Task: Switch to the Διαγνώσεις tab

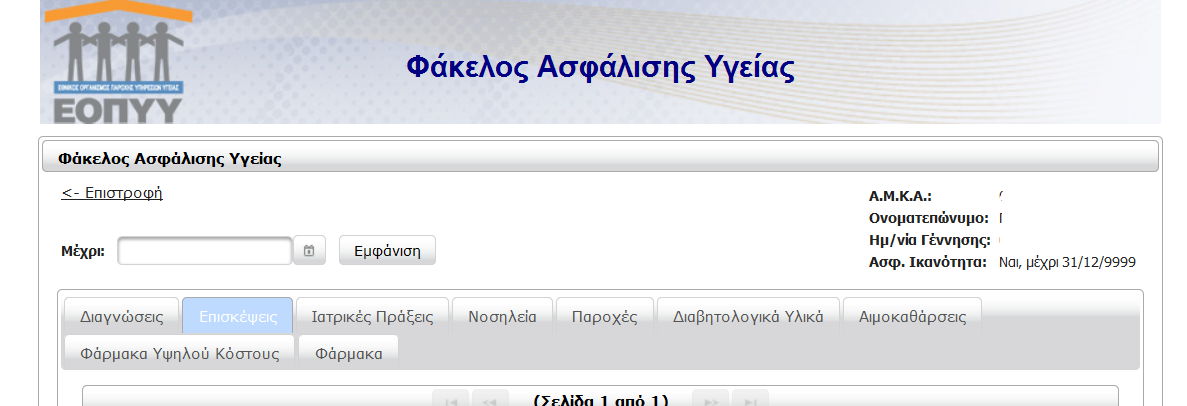Action: (121, 316)
